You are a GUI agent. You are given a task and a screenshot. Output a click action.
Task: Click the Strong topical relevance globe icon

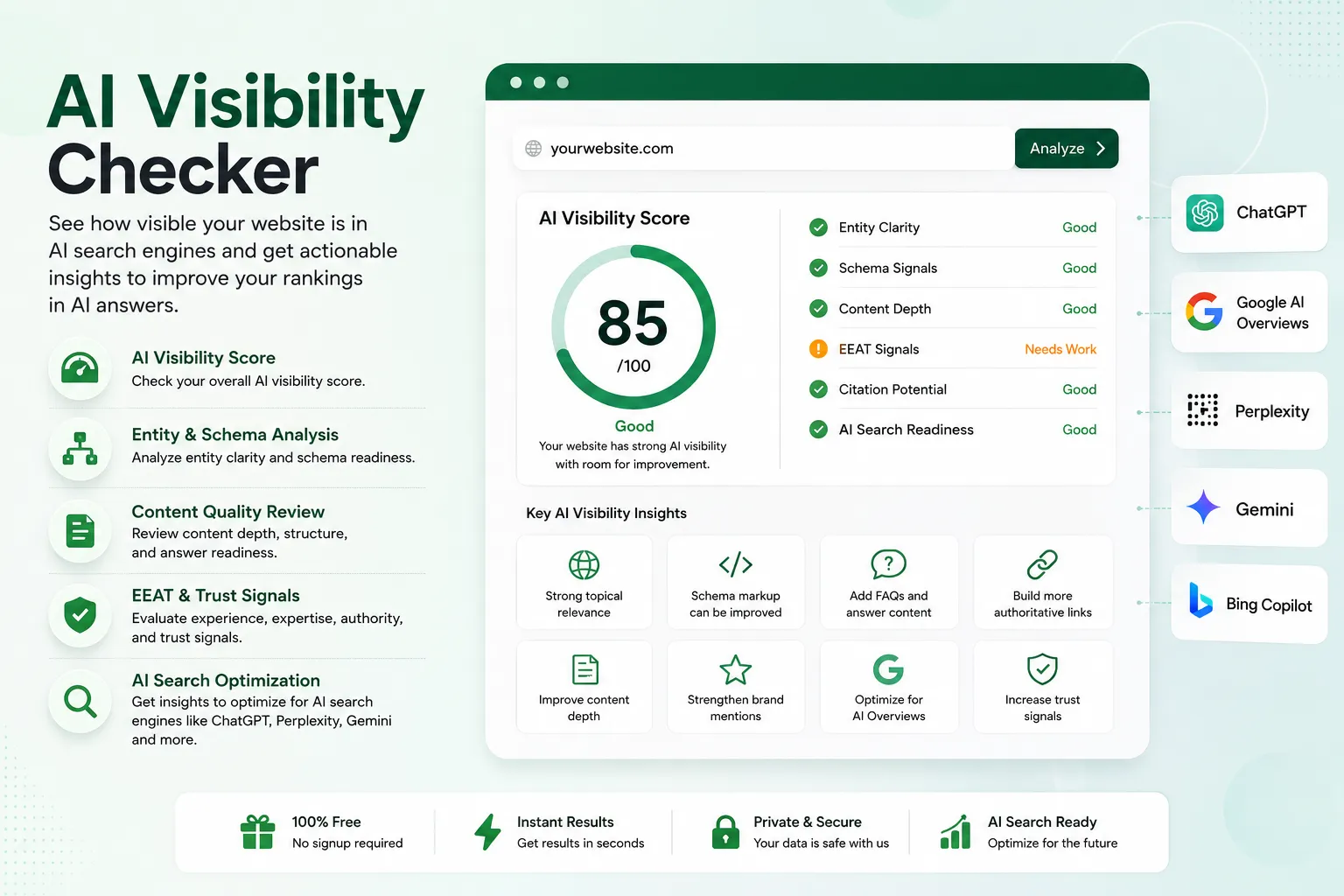point(584,565)
